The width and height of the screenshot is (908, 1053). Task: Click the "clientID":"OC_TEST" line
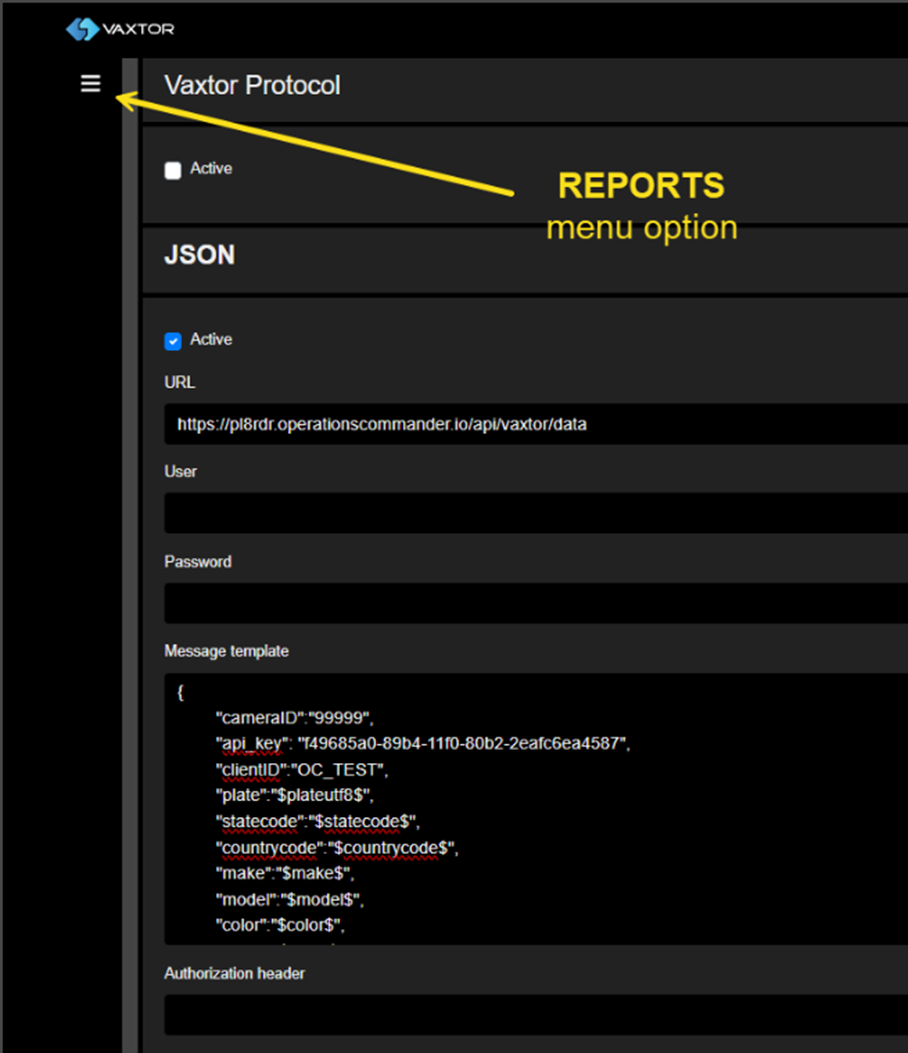point(302,770)
